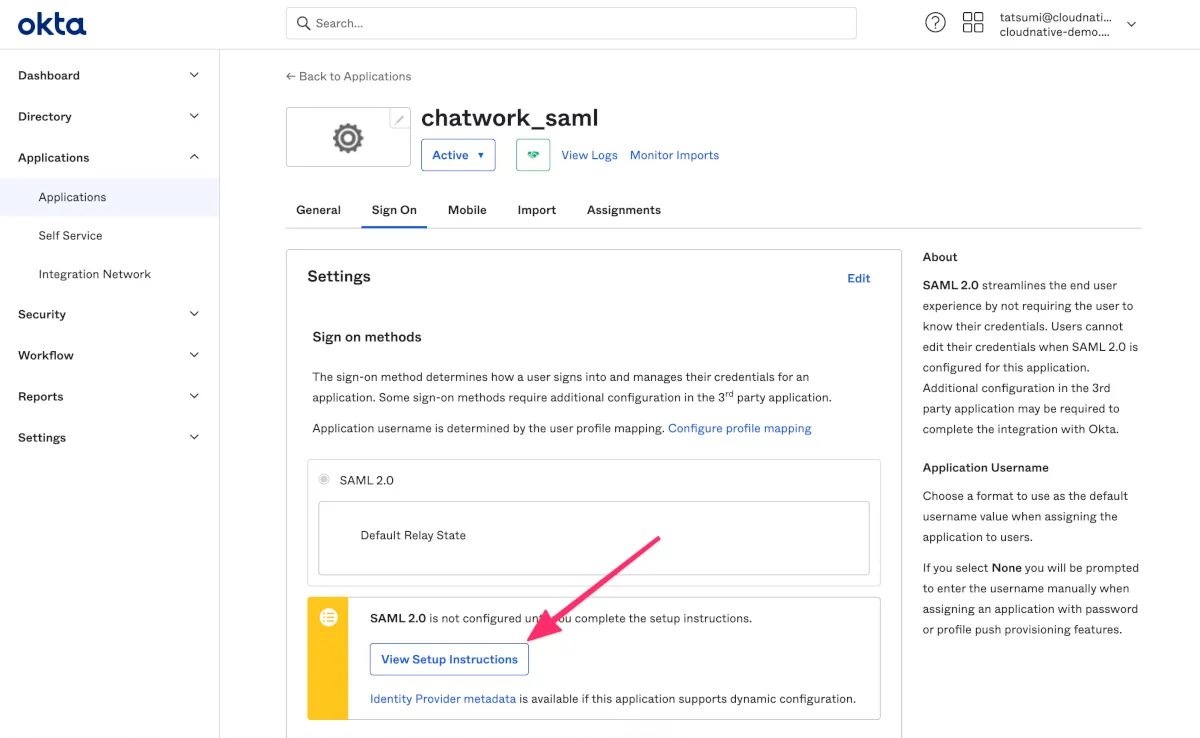This screenshot has height=738, width=1200.
Task: Click the Okta logo
Action: point(52,23)
